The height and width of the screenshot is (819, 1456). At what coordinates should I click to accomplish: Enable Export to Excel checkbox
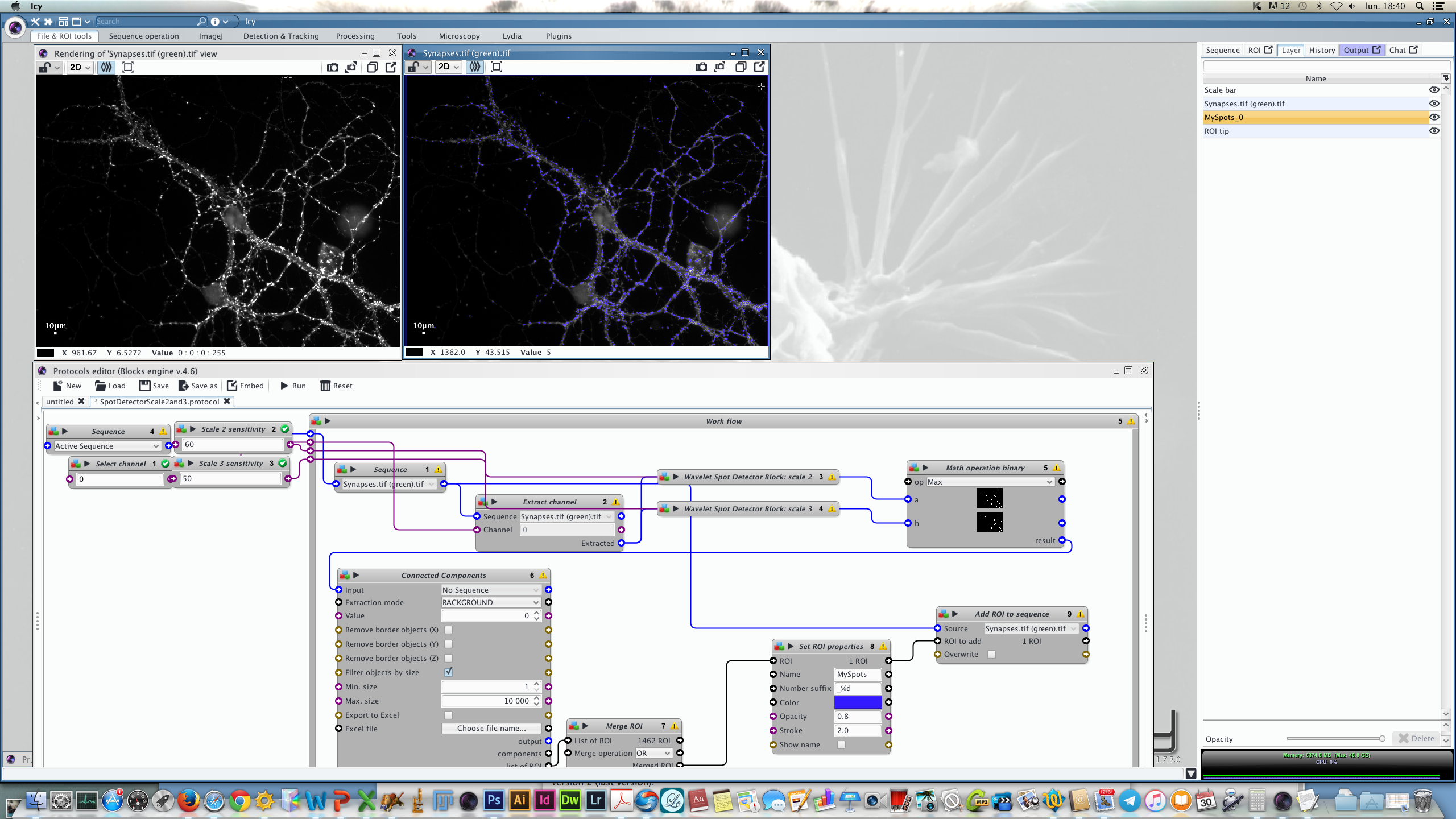448,715
